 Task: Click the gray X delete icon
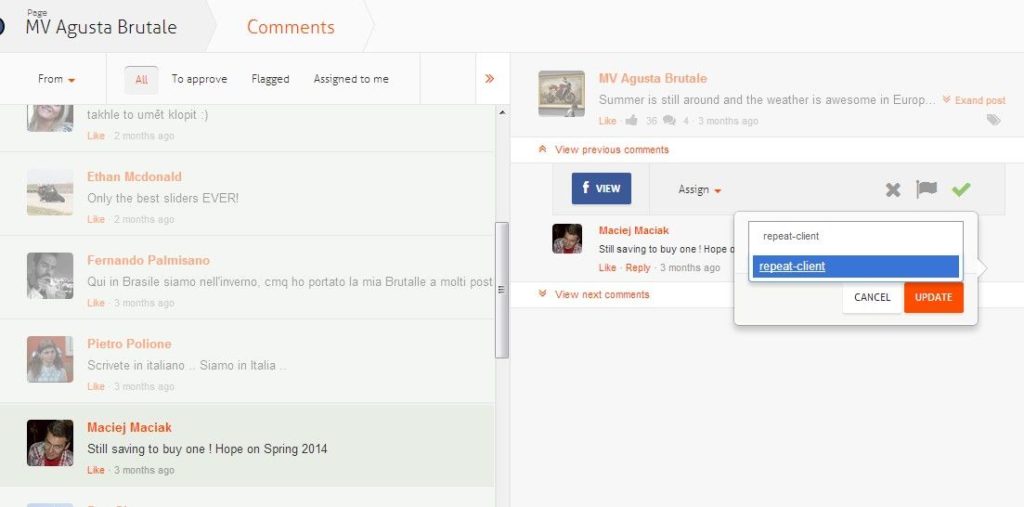click(893, 190)
